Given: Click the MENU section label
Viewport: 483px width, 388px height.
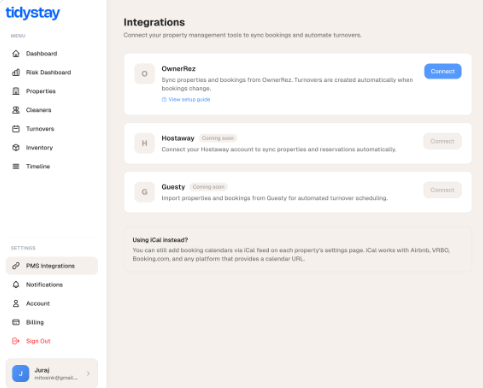Looking at the screenshot, I should tap(18, 36).
